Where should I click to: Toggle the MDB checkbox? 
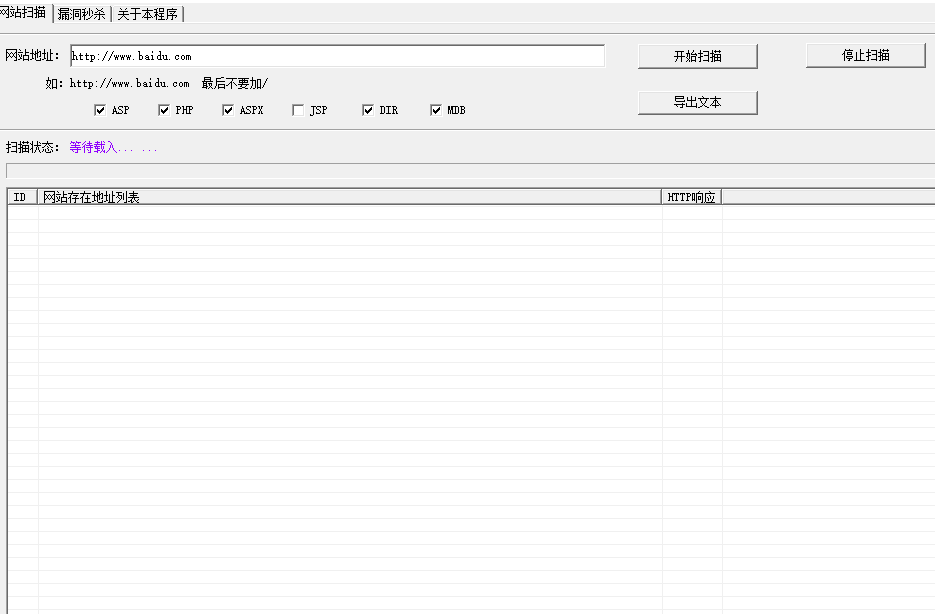tap(436, 110)
